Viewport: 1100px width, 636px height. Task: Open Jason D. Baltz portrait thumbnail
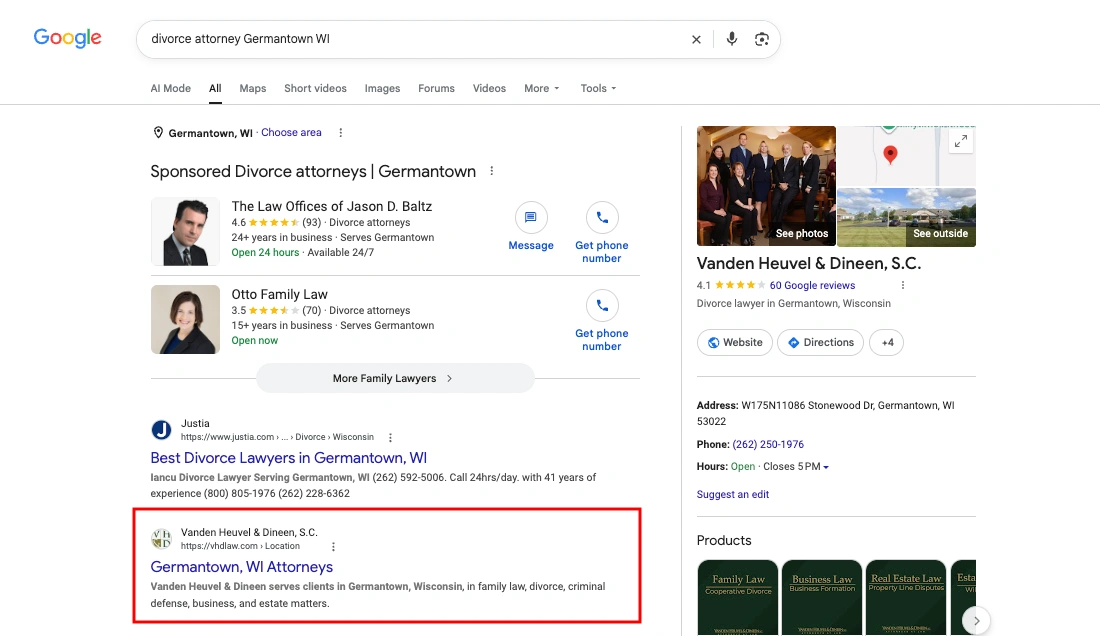(185, 232)
